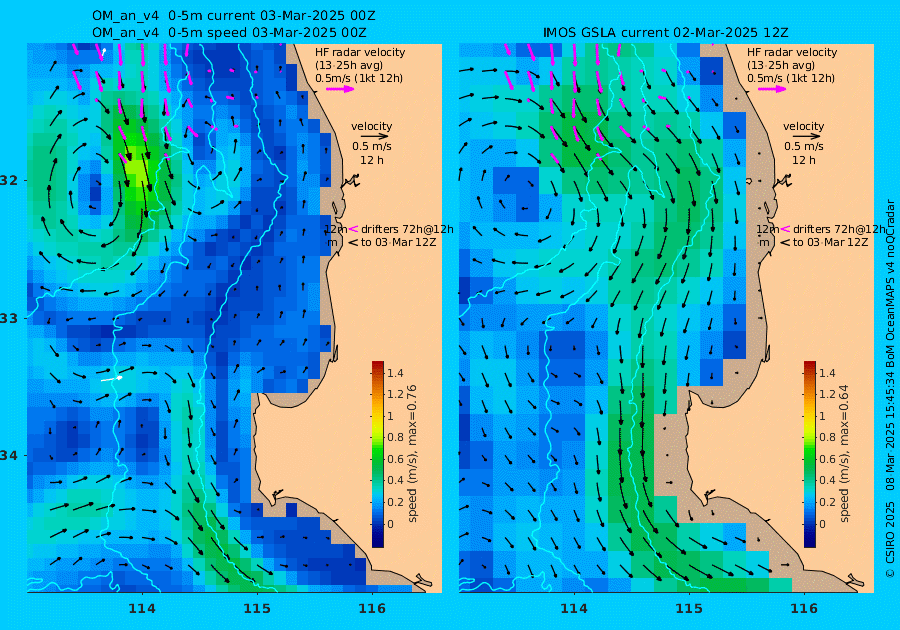Click latitude label 34 on the left axis
This screenshot has height=630, width=900.
point(10,456)
